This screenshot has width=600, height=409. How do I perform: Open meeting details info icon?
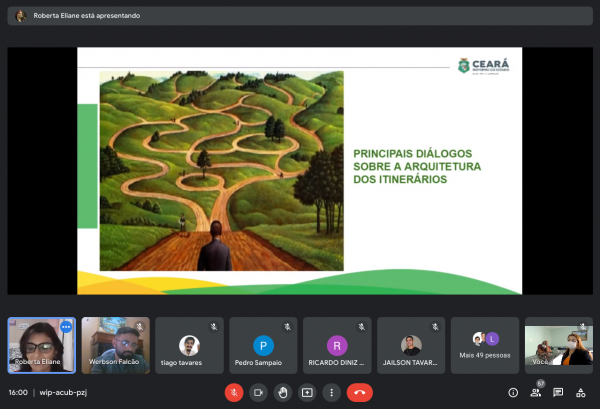point(513,393)
